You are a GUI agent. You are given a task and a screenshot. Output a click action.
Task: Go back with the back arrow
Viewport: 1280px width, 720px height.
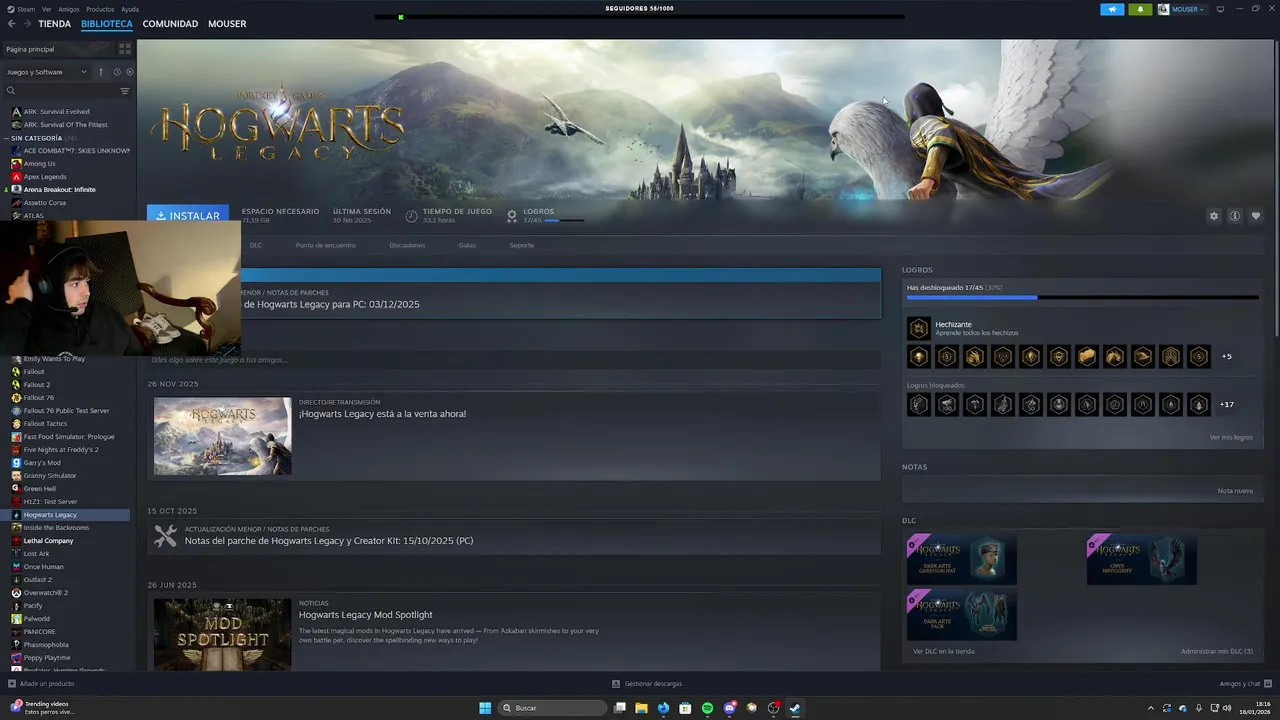tap(11, 24)
